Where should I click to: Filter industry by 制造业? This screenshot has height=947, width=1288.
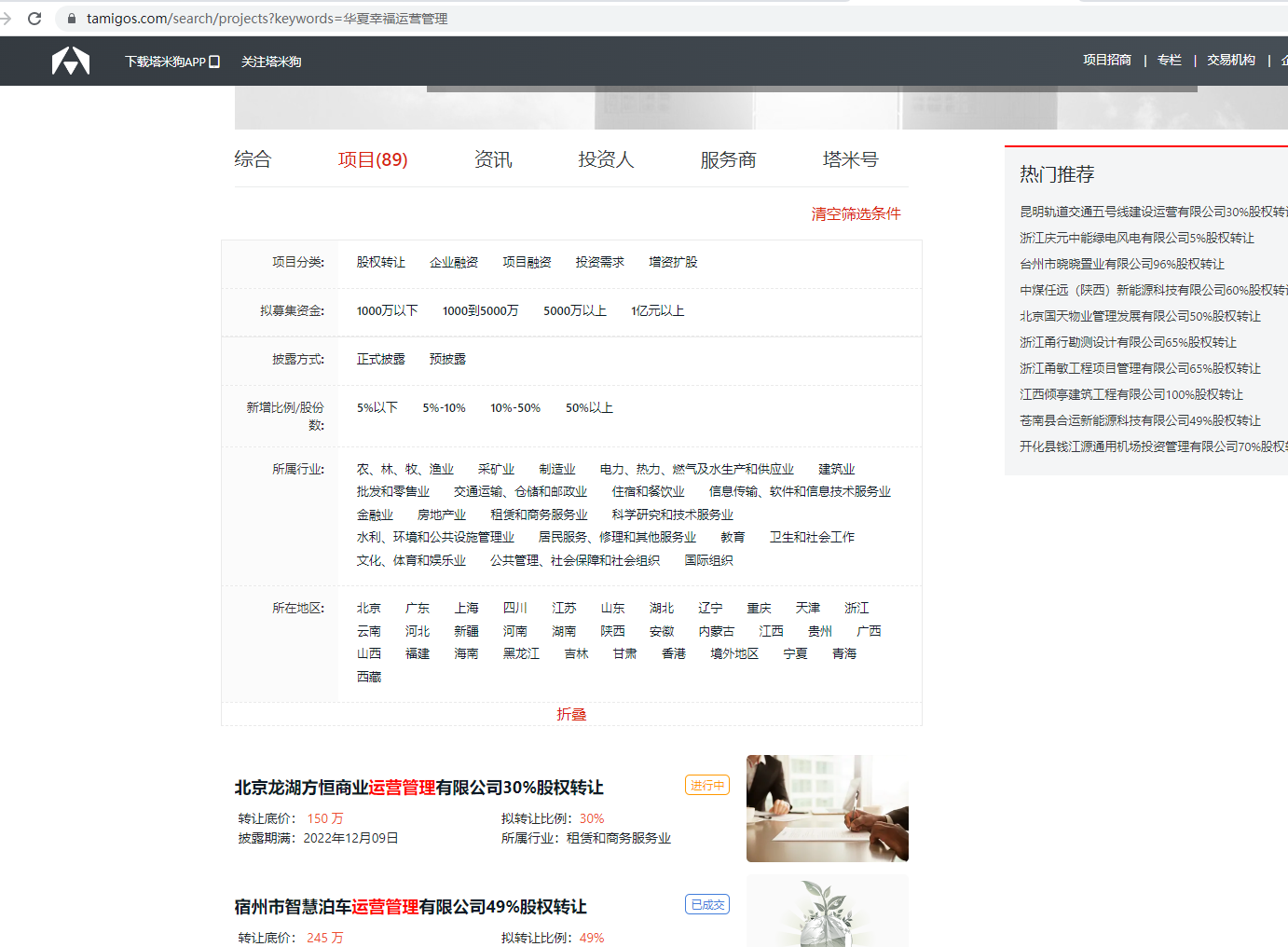557,469
